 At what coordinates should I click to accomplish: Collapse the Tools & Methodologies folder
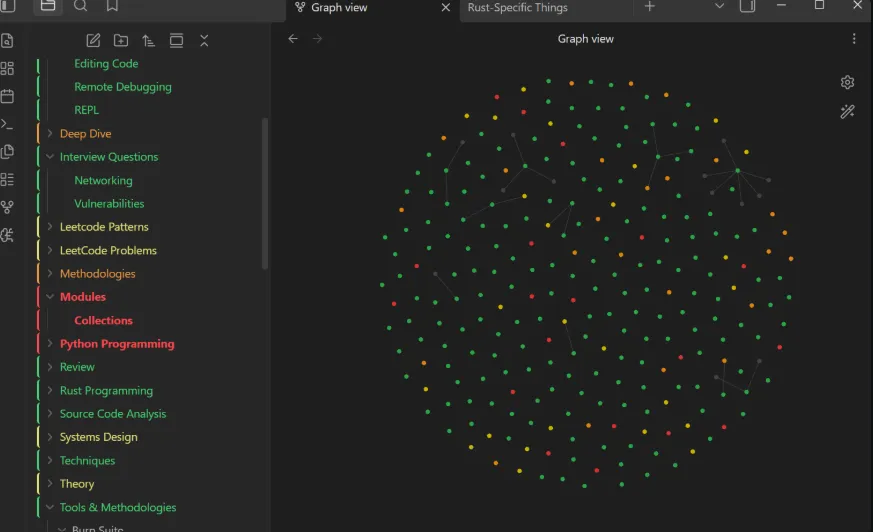[50, 507]
